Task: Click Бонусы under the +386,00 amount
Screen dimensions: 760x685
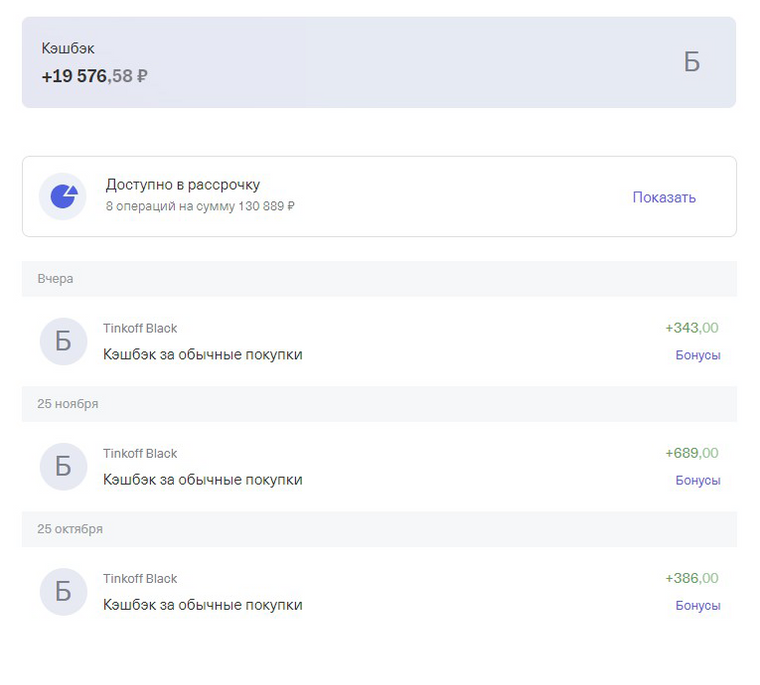Action: coord(697,605)
